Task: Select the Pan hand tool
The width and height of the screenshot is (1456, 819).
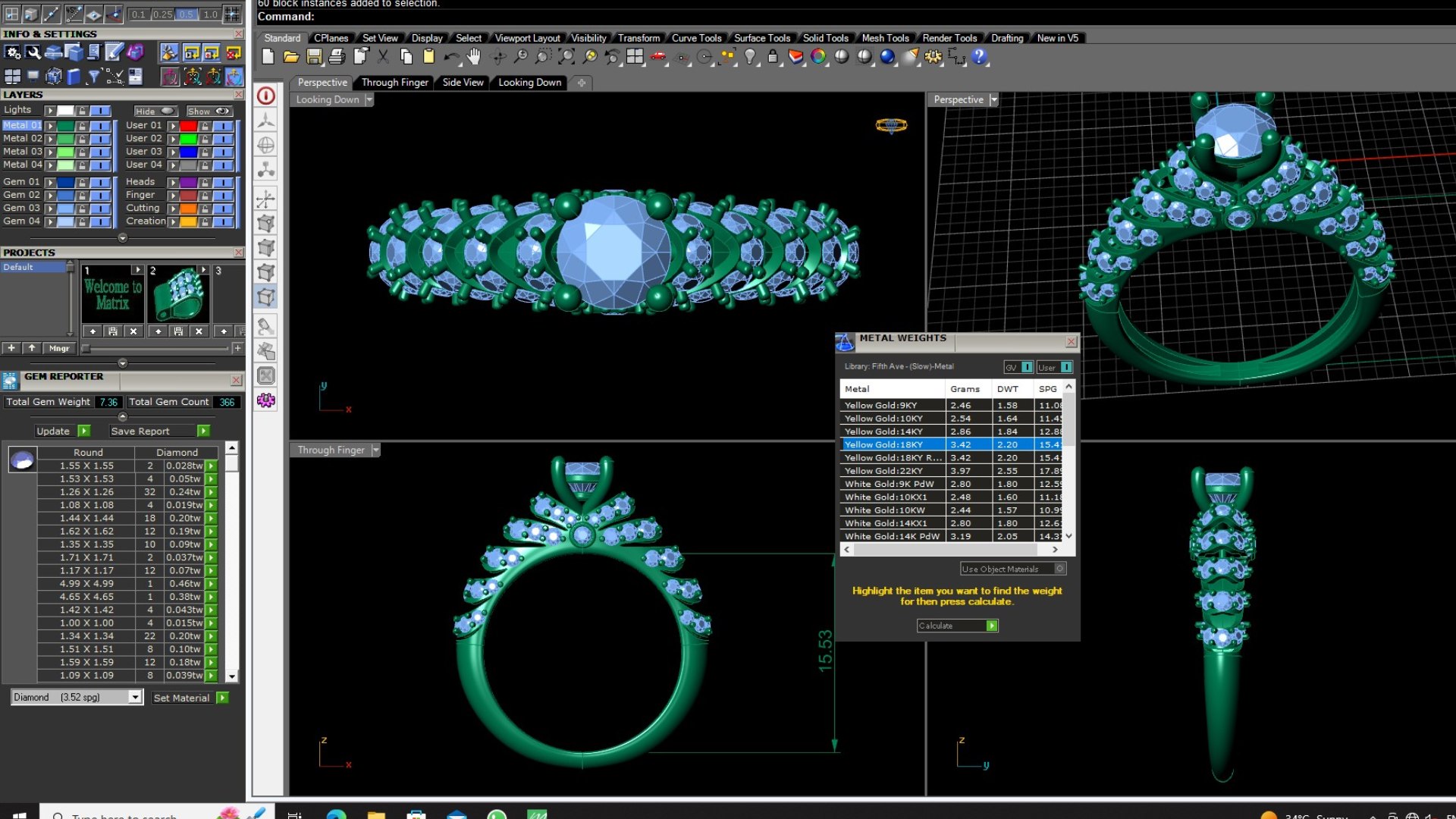Action: [x=474, y=56]
